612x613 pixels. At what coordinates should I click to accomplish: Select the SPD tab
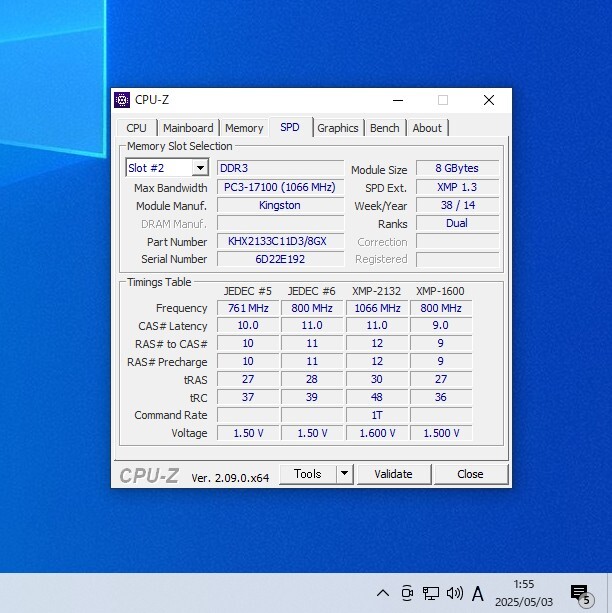(x=290, y=127)
